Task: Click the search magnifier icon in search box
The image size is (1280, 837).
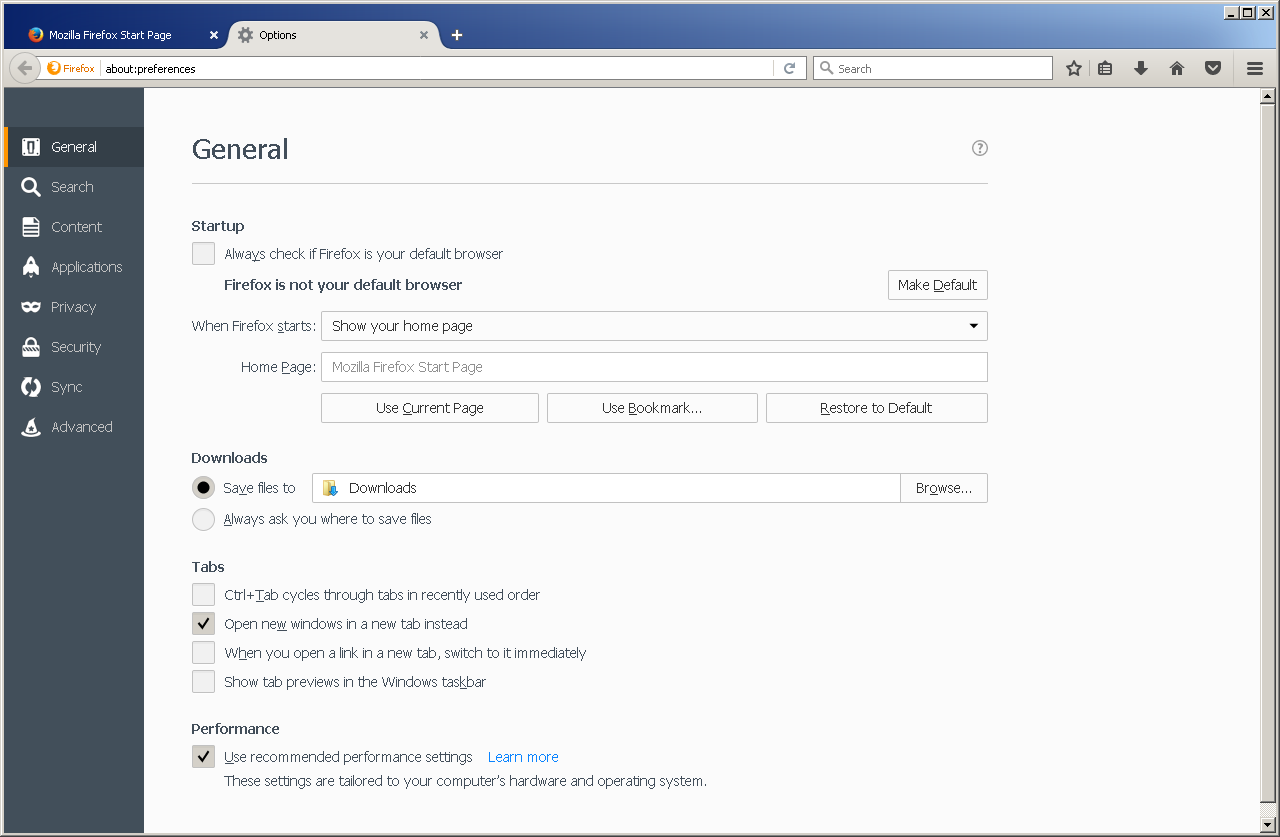Action: click(x=826, y=68)
